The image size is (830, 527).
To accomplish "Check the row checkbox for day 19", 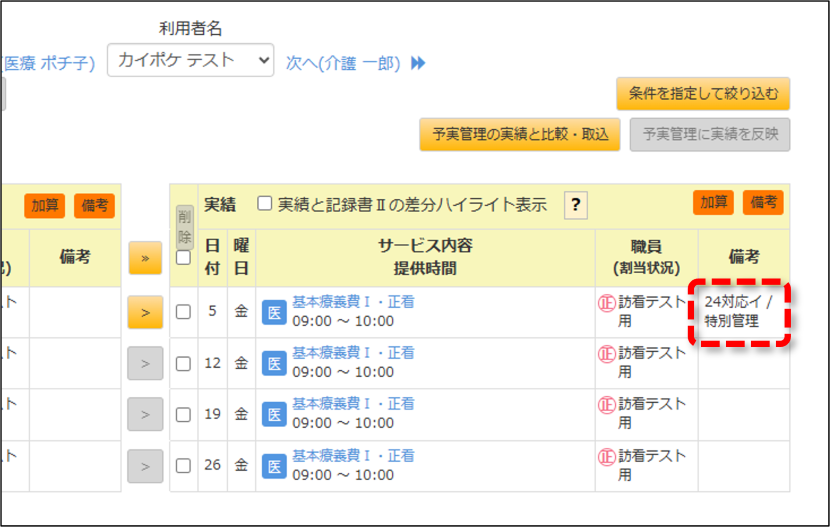I will (183, 414).
